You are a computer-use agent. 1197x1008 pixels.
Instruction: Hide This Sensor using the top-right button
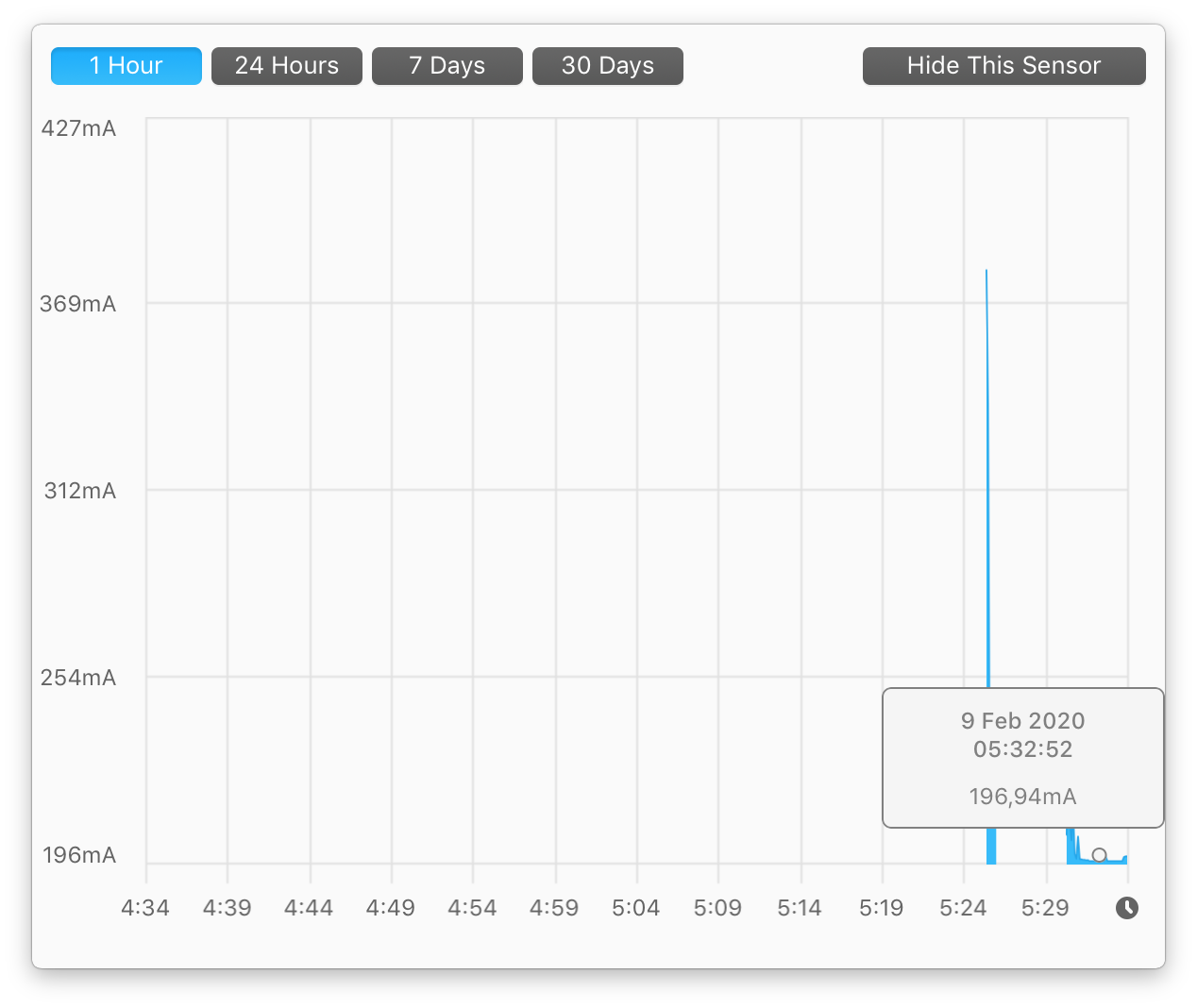click(x=1003, y=65)
